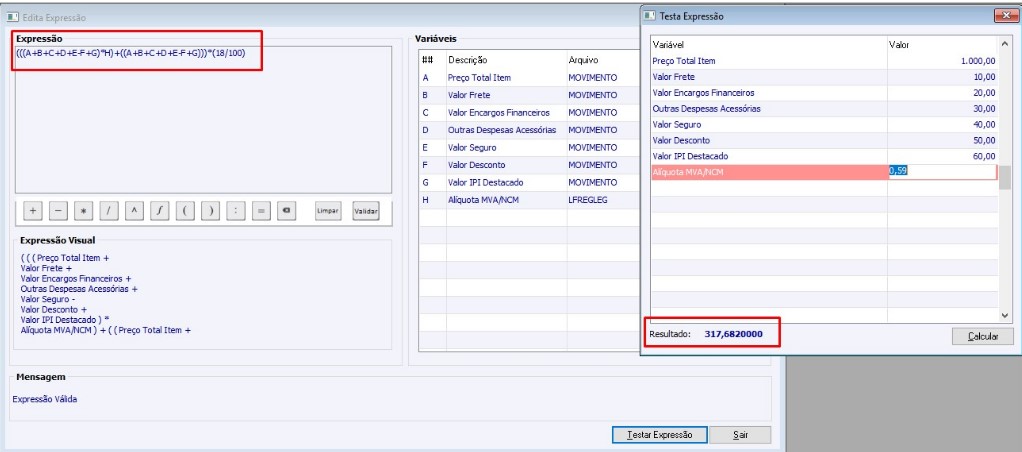Click the function (ƒ) operator button
This screenshot has height=452, width=1022.
160,211
